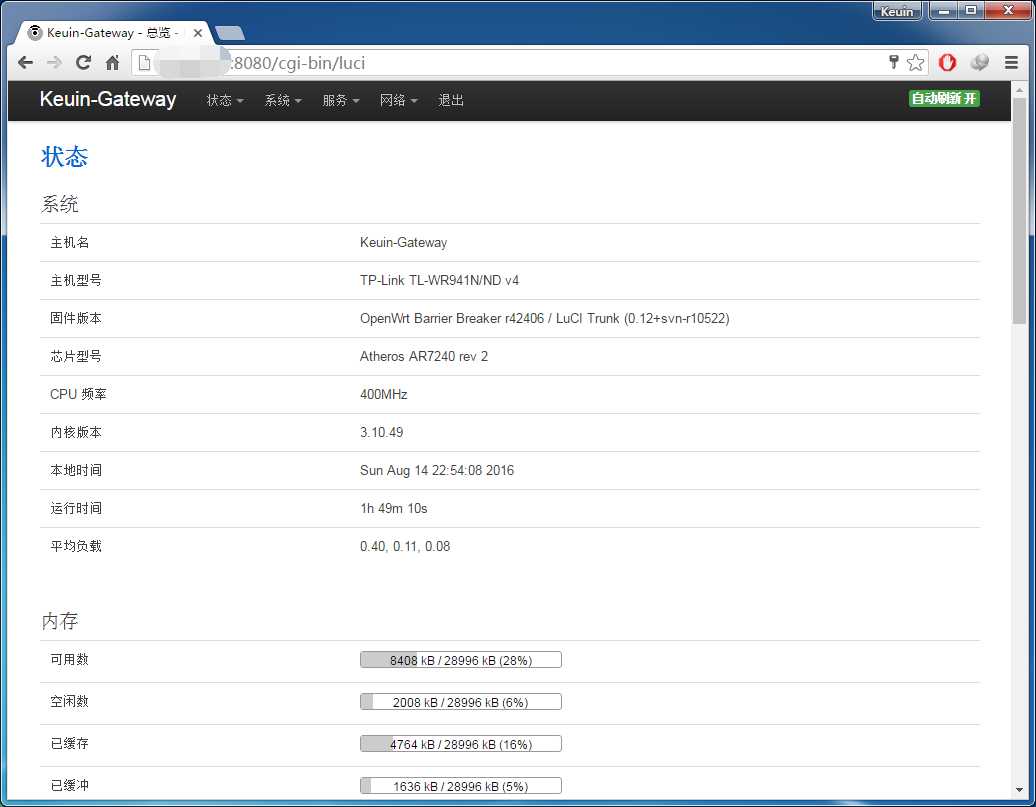The width and height of the screenshot is (1036, 807).
Task: Maximize the browser window
Action: pyautogui.click(x=971, y=11)
